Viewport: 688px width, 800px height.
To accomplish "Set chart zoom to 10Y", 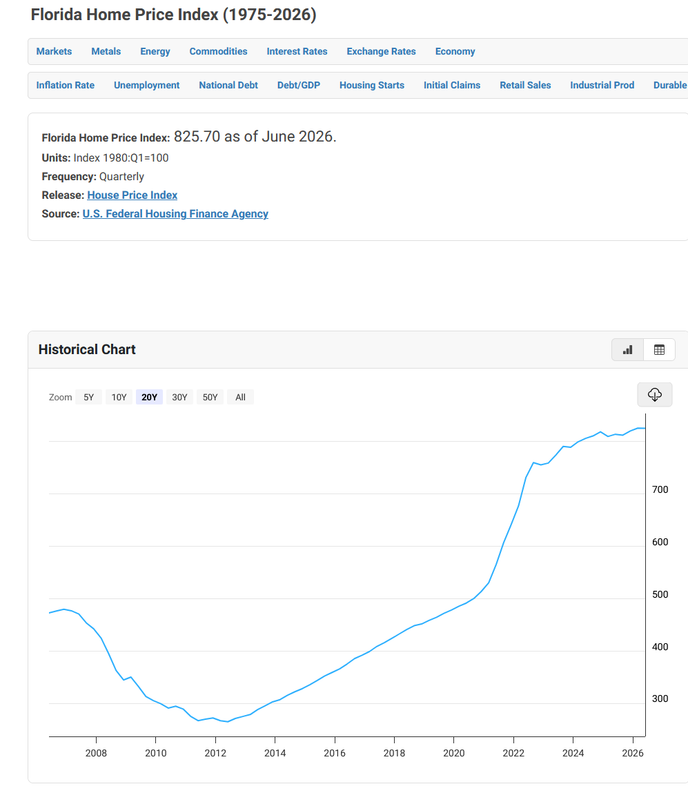I will [x=119, y=397].
